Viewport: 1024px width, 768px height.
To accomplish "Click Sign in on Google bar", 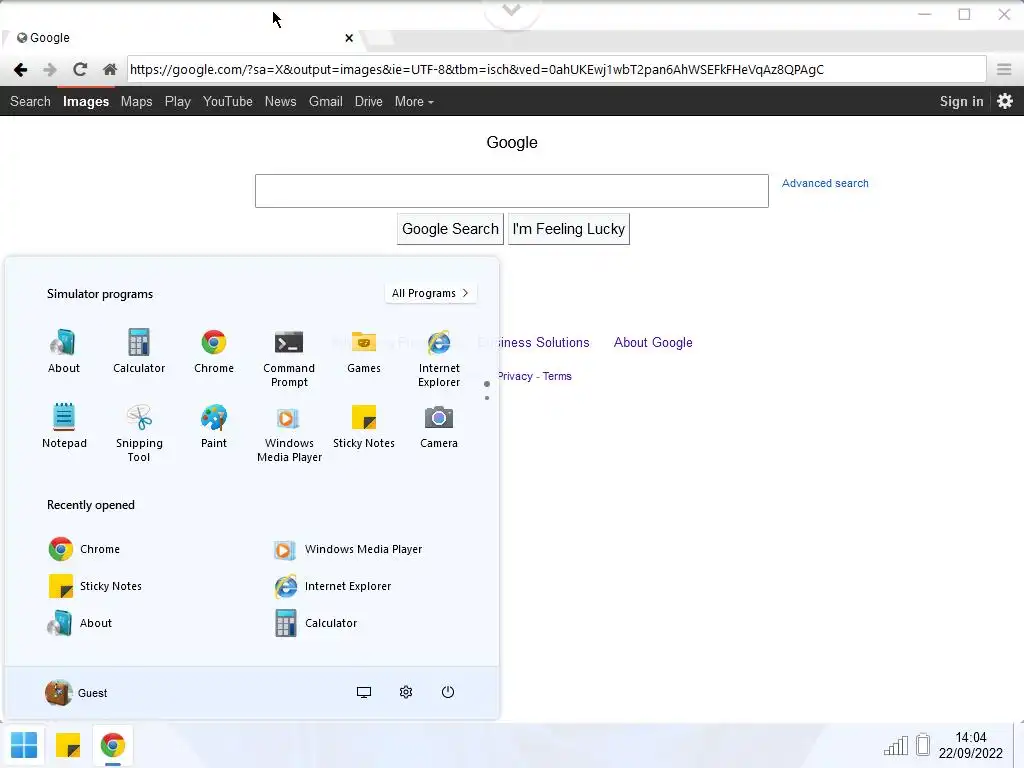I will click(961, 101).
